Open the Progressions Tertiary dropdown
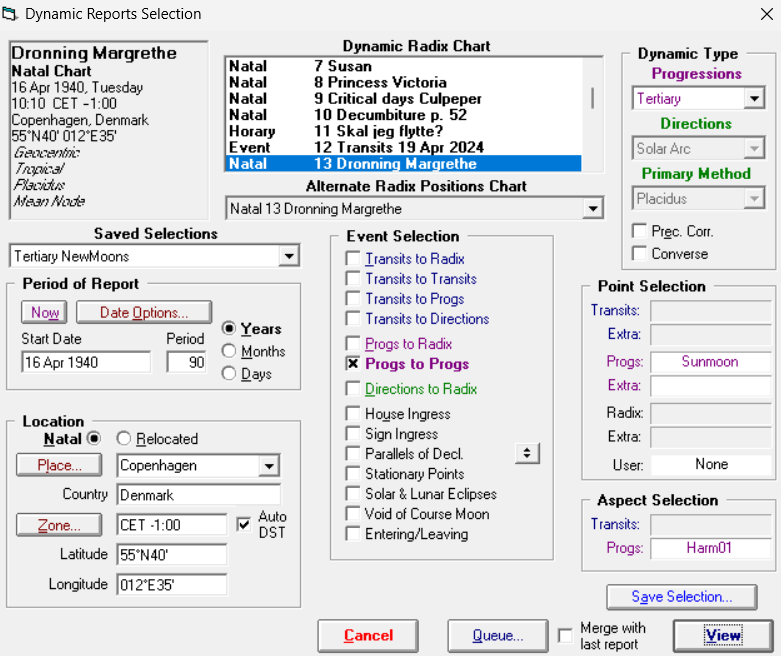 pyautogui.click(x=754, y=99)
